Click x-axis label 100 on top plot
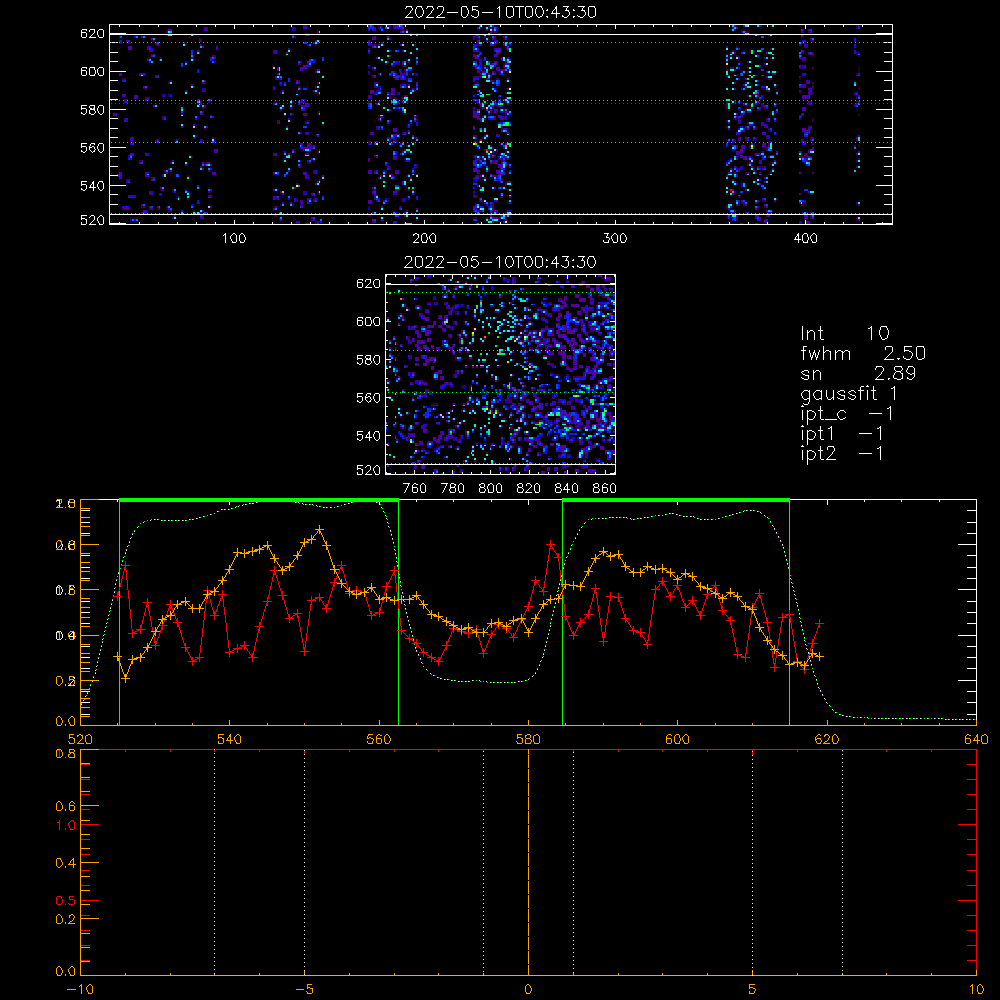 [x=234, y=239]
